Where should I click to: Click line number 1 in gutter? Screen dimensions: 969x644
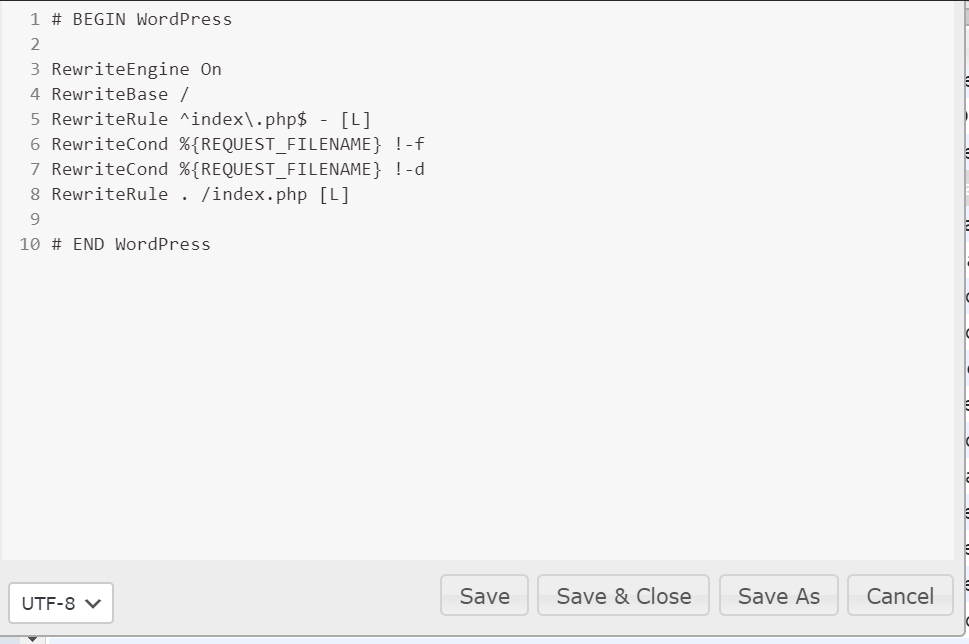35,19
